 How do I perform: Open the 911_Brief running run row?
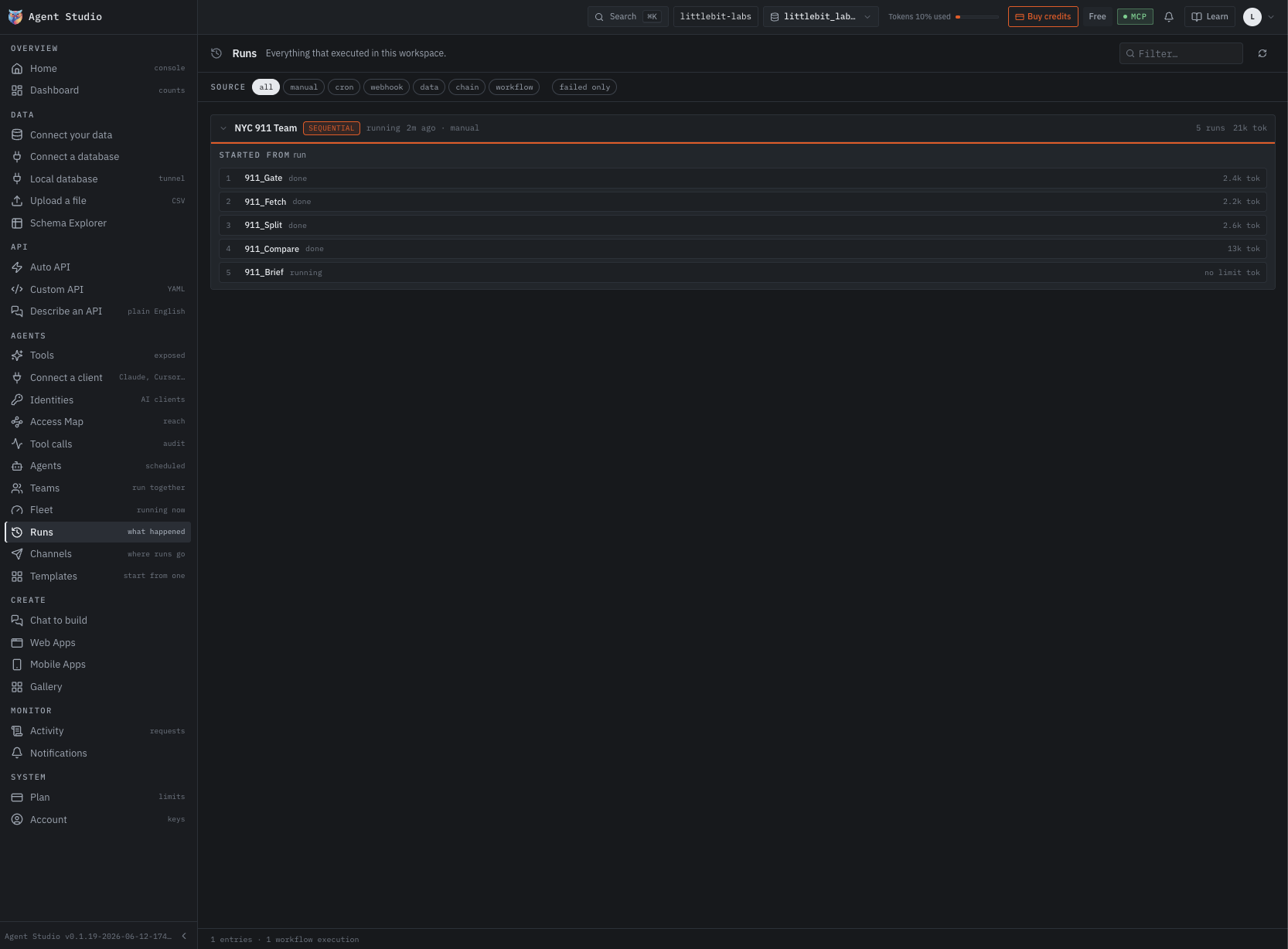(x=743, y=273)
